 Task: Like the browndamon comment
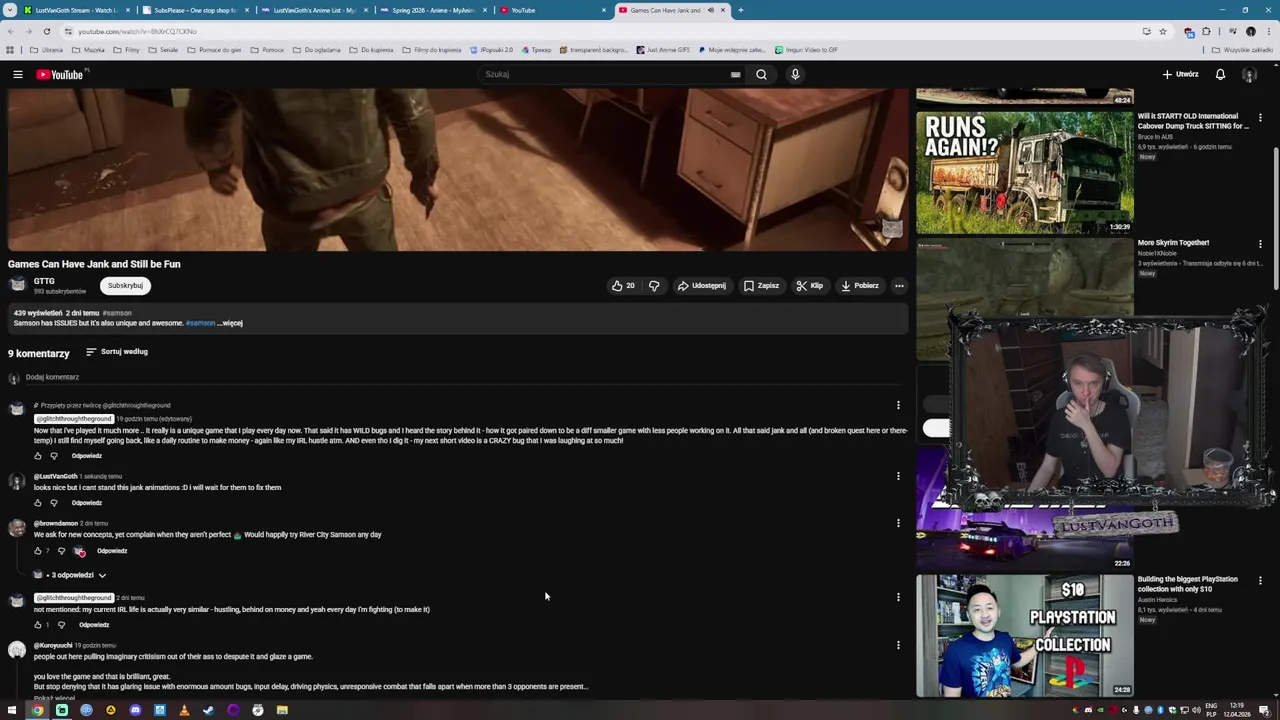click(x=38, y=551)
